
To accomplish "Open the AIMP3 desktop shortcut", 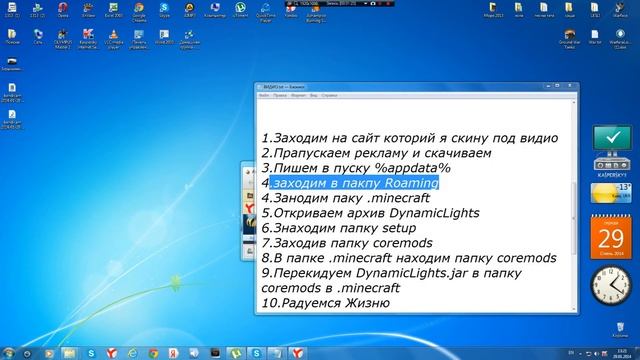I will pyautogui.click(x=189, y=10).
